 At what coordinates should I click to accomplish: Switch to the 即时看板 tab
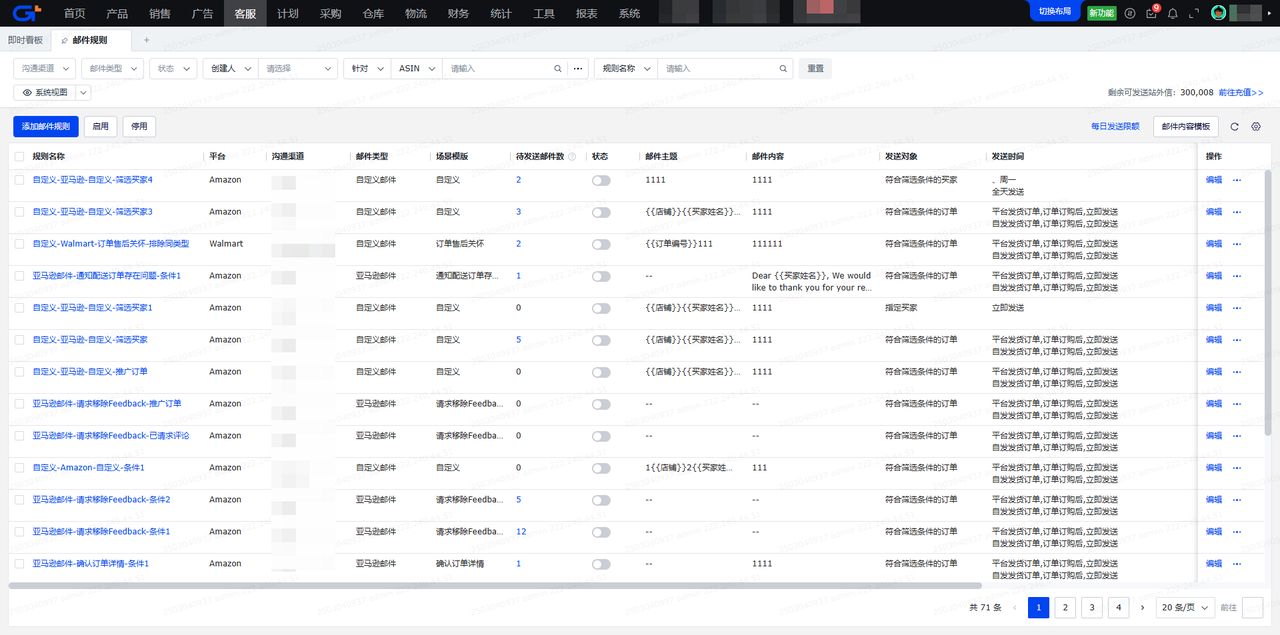tap(25, 40)
